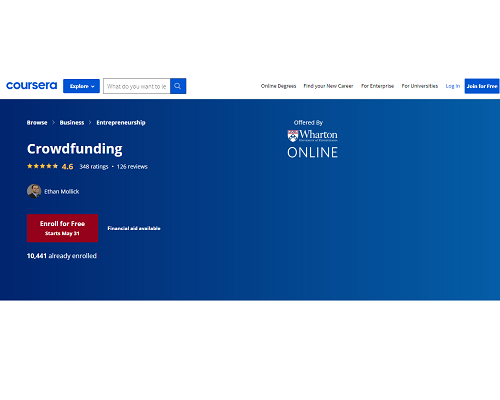Viewport: 500px width, 400px height.
Task: Click the Log In link
Action: [x=453, y=86]
